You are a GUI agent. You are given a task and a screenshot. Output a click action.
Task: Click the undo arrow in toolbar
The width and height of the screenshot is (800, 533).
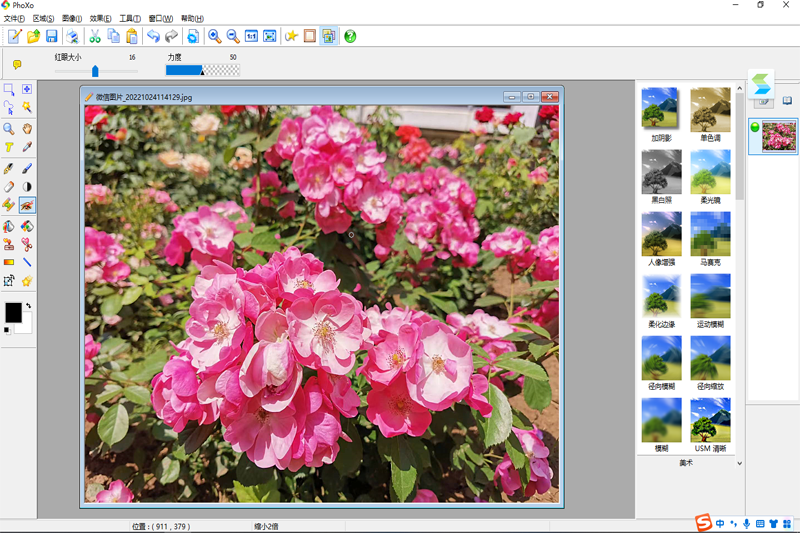[153, 36]
